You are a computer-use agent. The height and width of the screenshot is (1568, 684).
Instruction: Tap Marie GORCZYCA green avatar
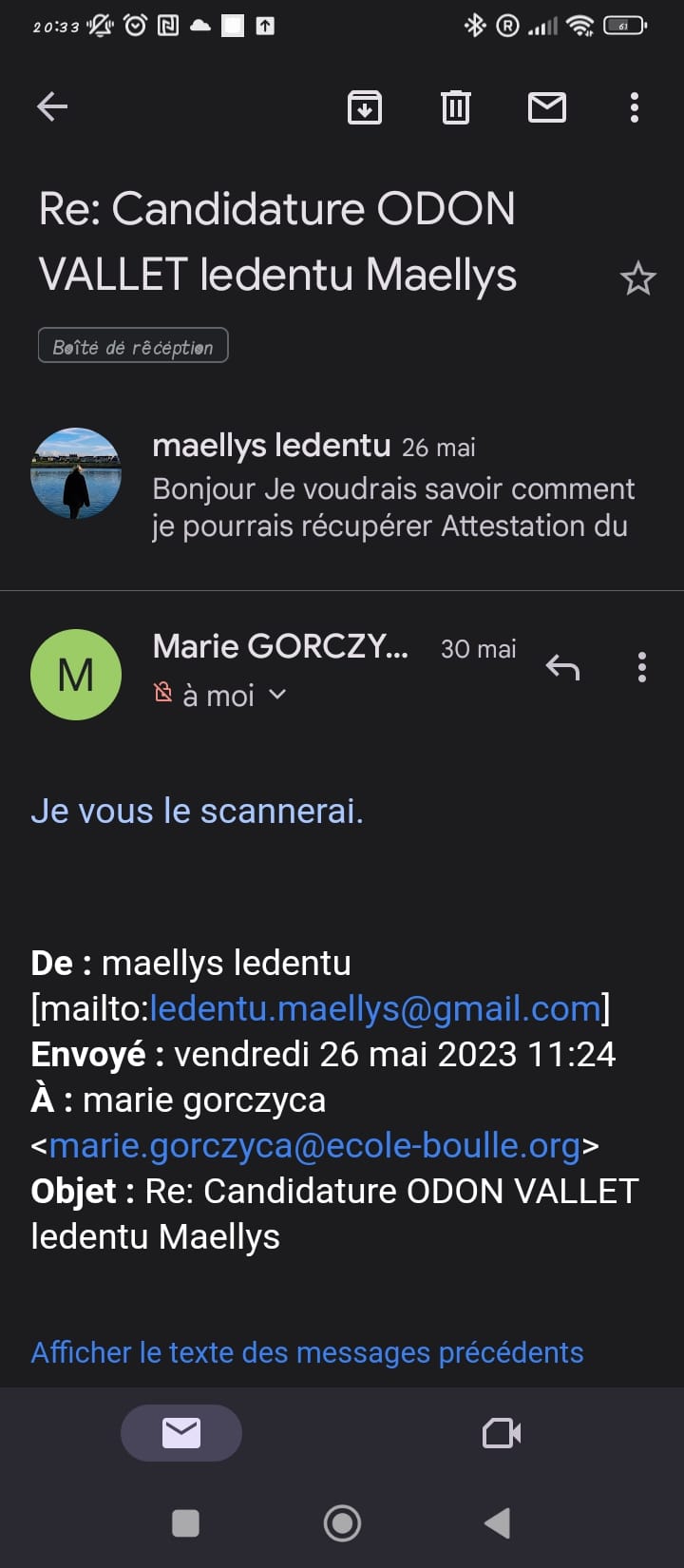point(76,675)
